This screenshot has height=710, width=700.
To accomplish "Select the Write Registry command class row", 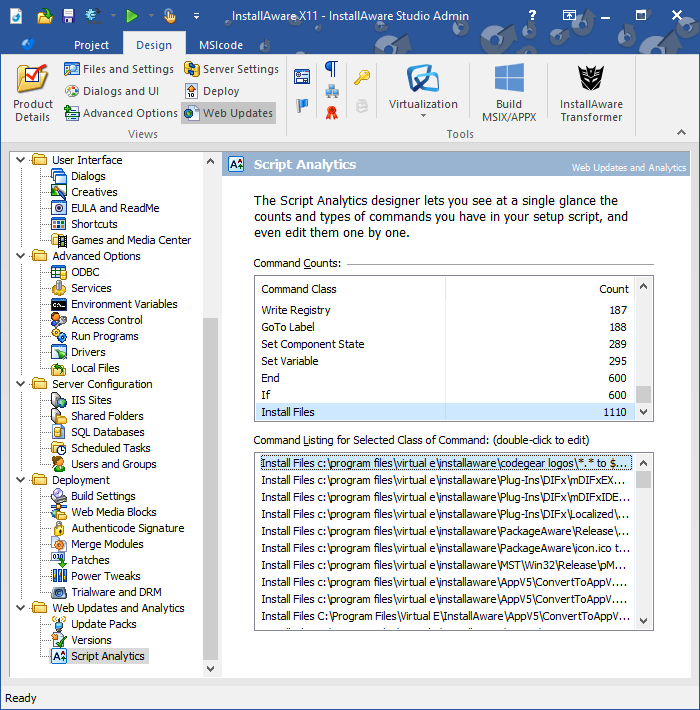I will tap(444, 310).
